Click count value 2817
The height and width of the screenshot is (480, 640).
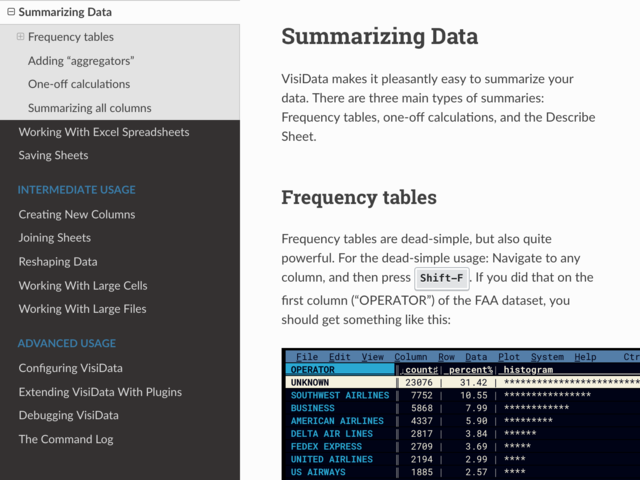[422, 433]
